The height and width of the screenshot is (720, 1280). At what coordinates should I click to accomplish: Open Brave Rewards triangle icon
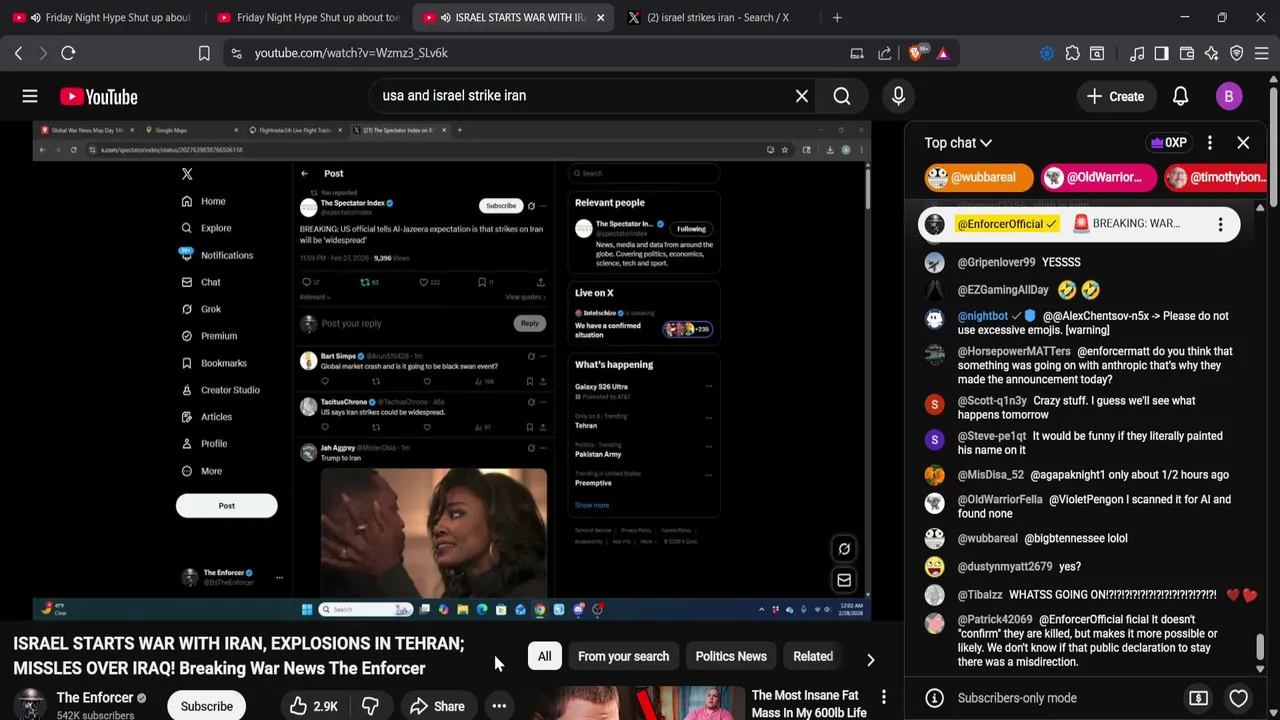[x=943, y=53]
